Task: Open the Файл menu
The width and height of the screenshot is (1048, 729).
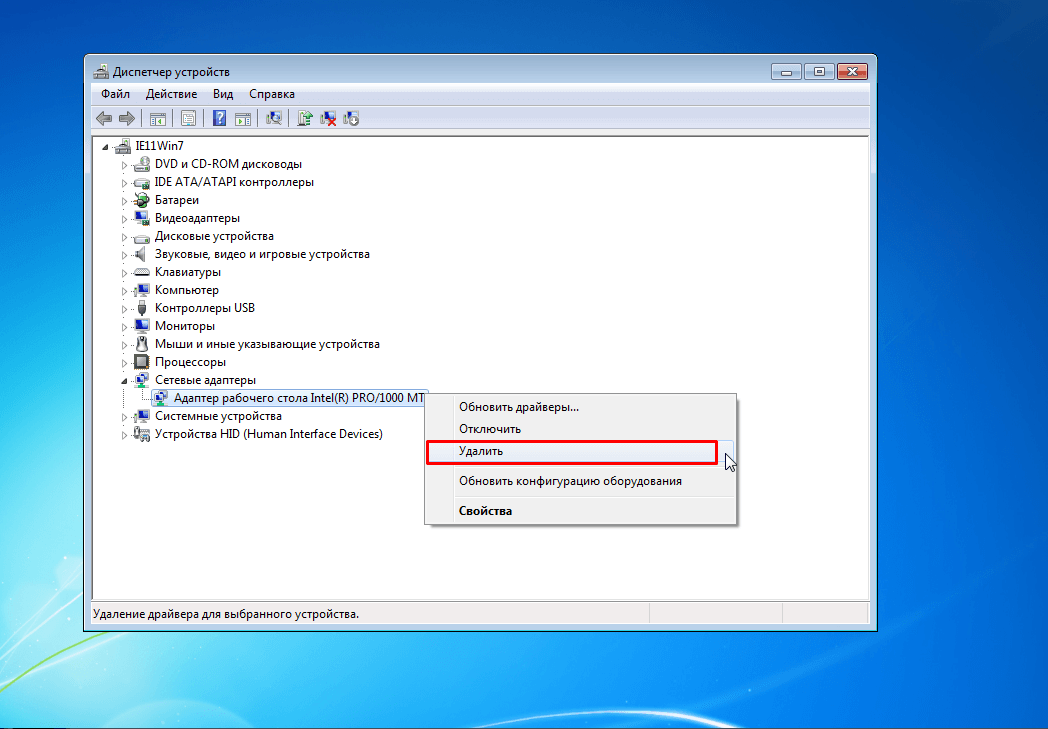Action: (116, 94)
